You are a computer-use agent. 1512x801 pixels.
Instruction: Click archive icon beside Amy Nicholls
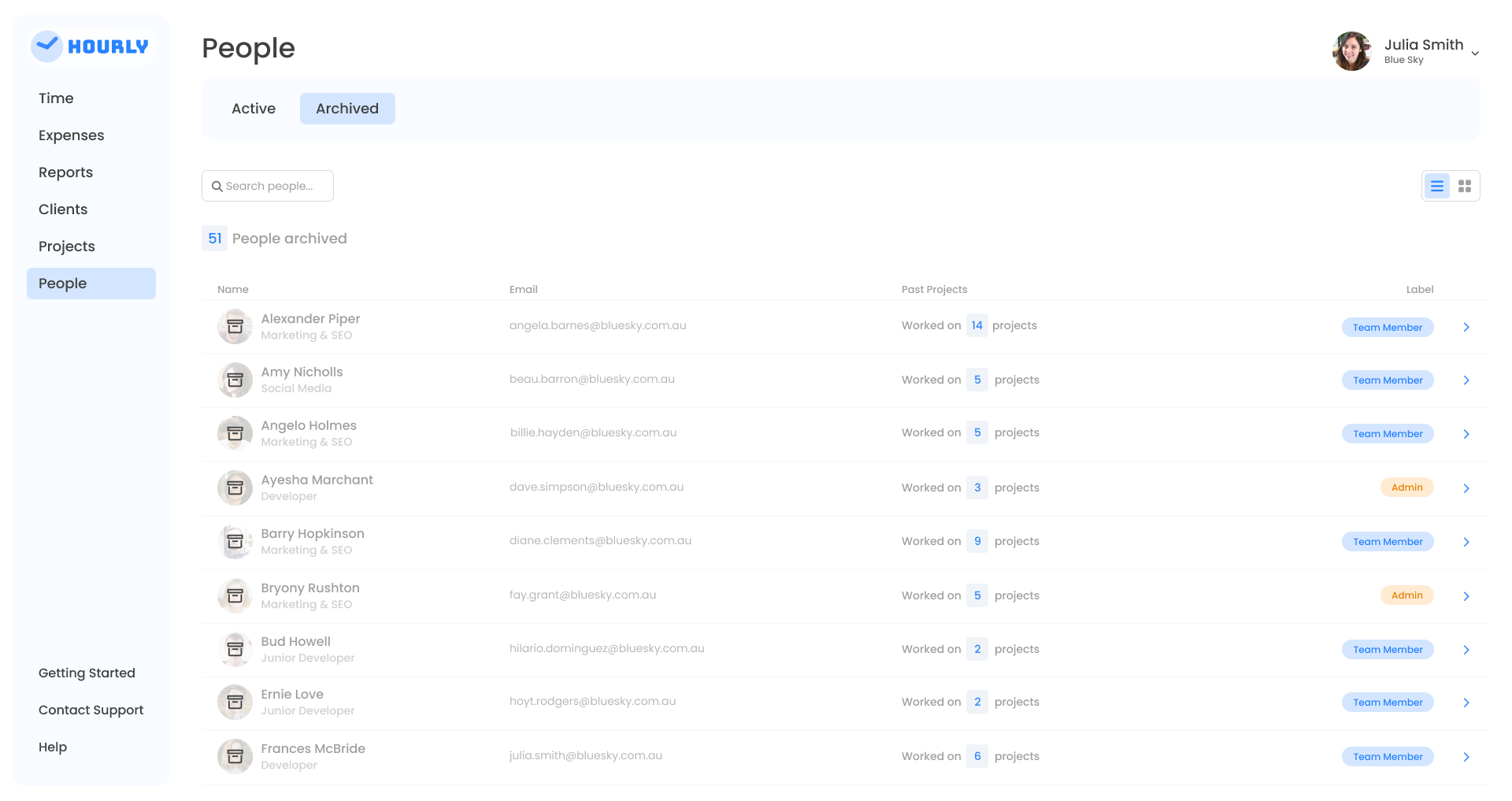235,380
